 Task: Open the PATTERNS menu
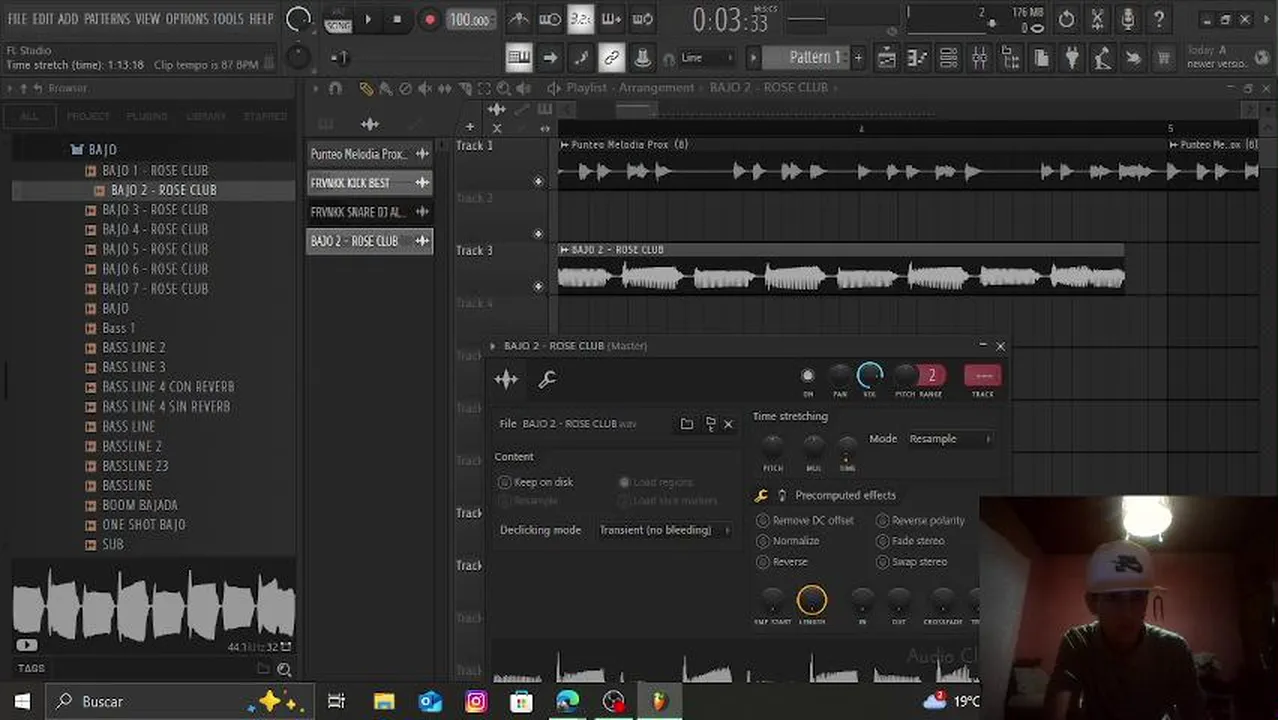pos(107,19)
